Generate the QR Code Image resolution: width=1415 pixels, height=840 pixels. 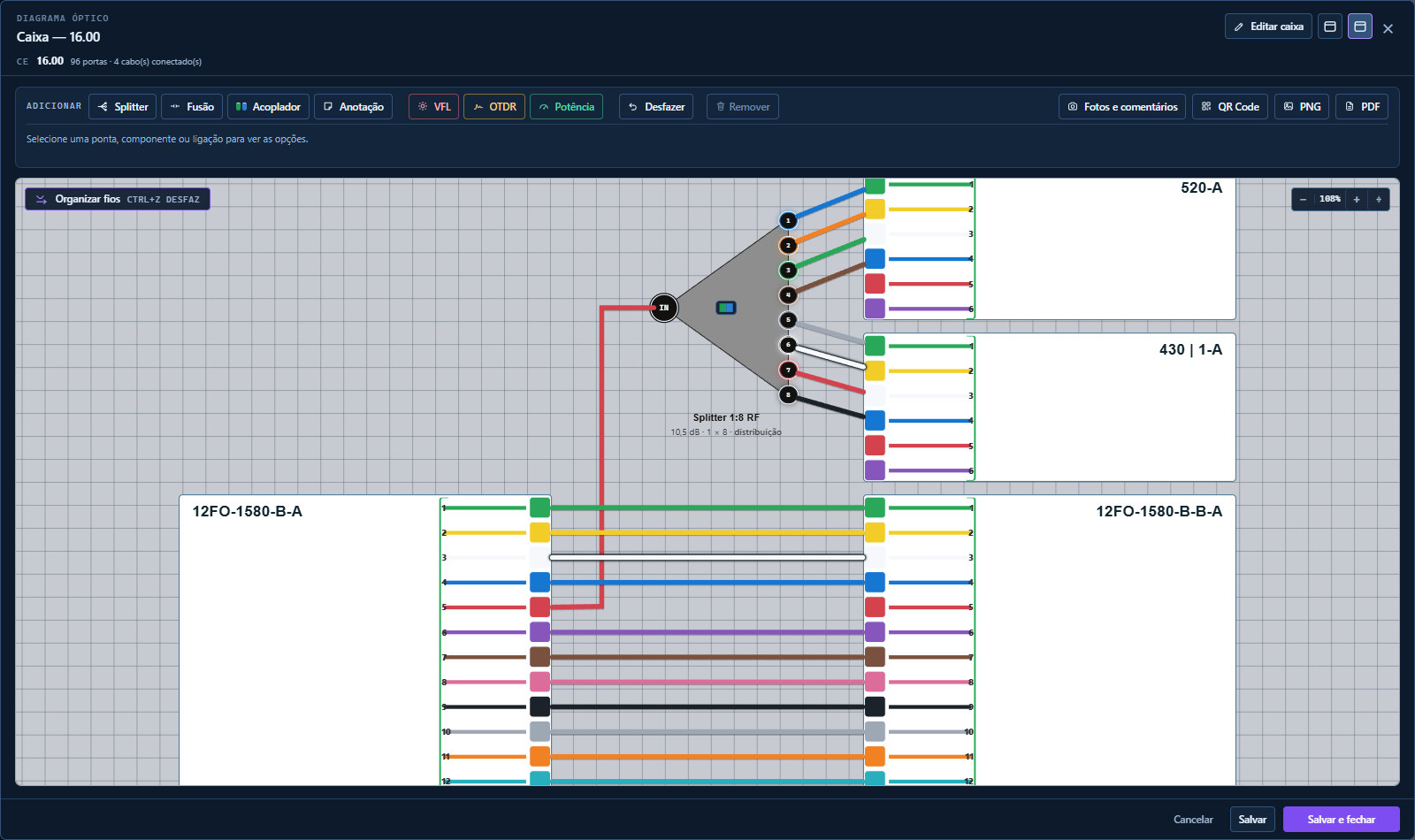1230,107
